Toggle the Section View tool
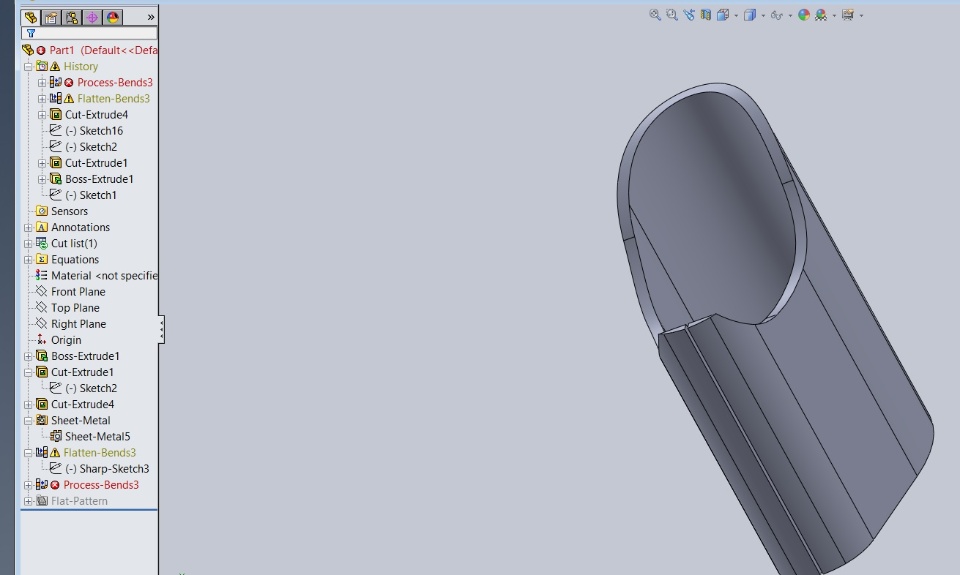Image resolution: width=960 pixels, height=575 pixels. click(706, 15)
